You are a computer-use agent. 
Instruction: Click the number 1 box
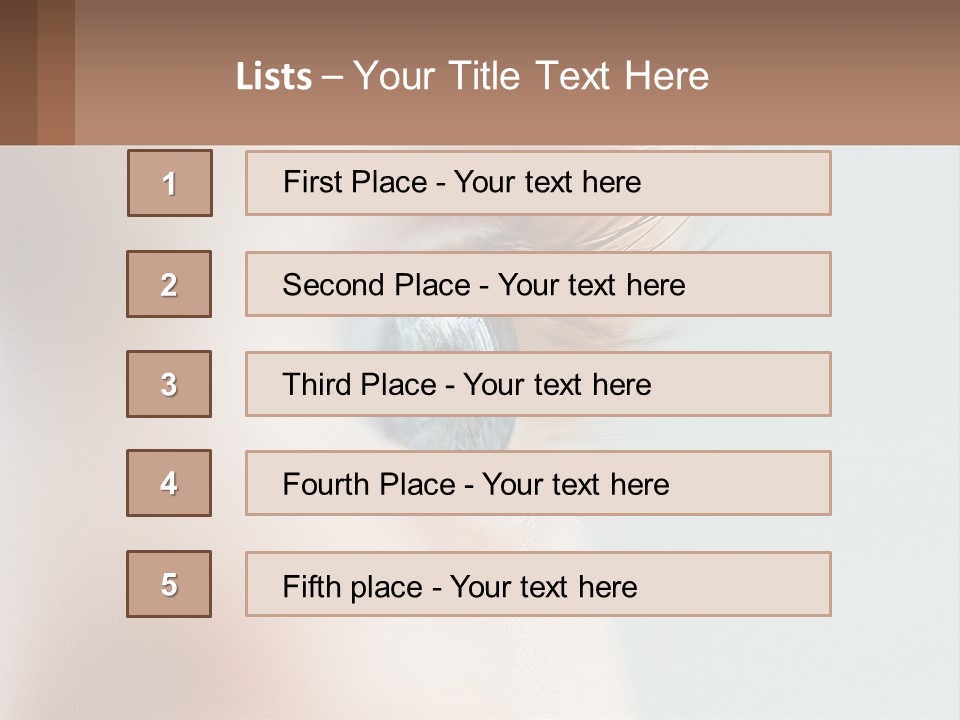pos(170,183)
